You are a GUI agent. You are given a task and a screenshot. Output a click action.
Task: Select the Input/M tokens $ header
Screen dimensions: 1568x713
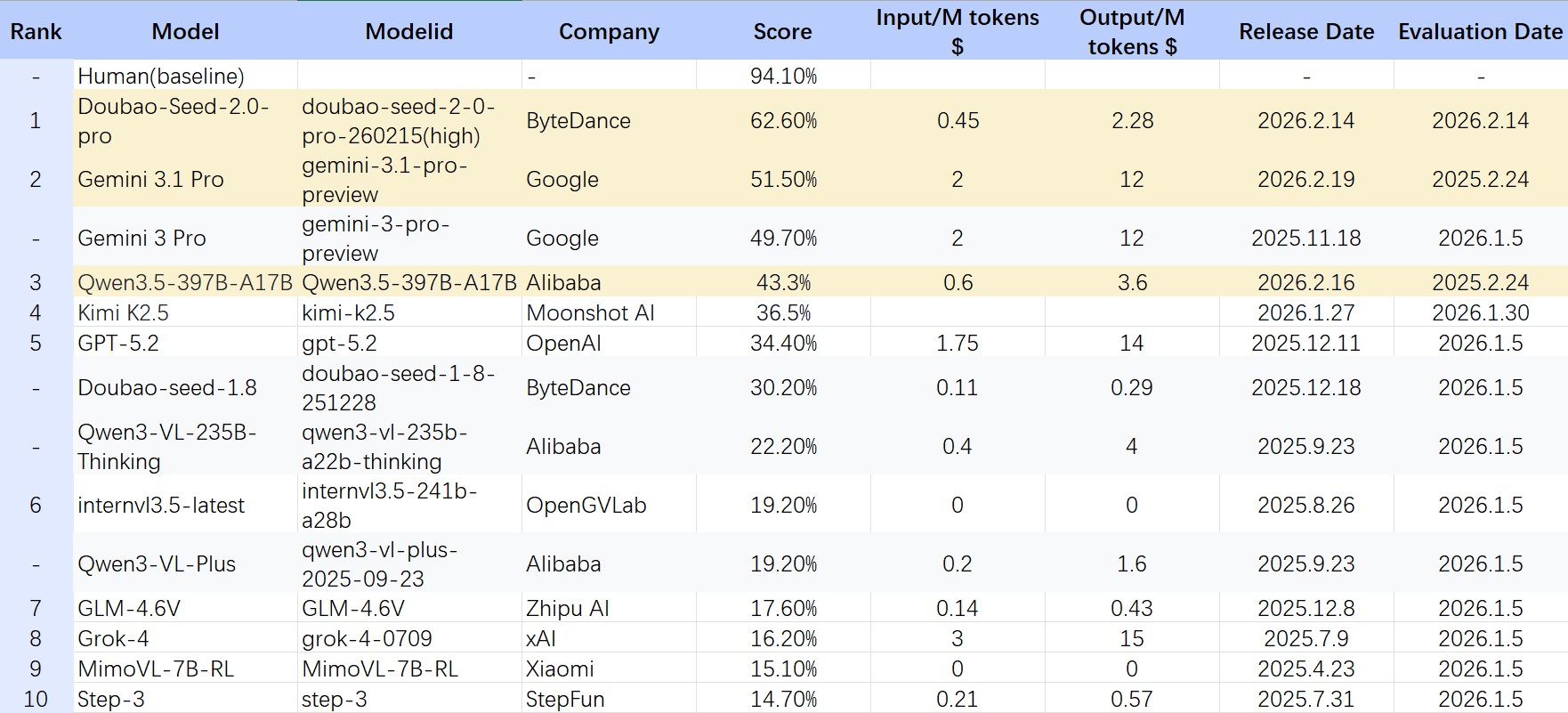[x=957, y=32]
